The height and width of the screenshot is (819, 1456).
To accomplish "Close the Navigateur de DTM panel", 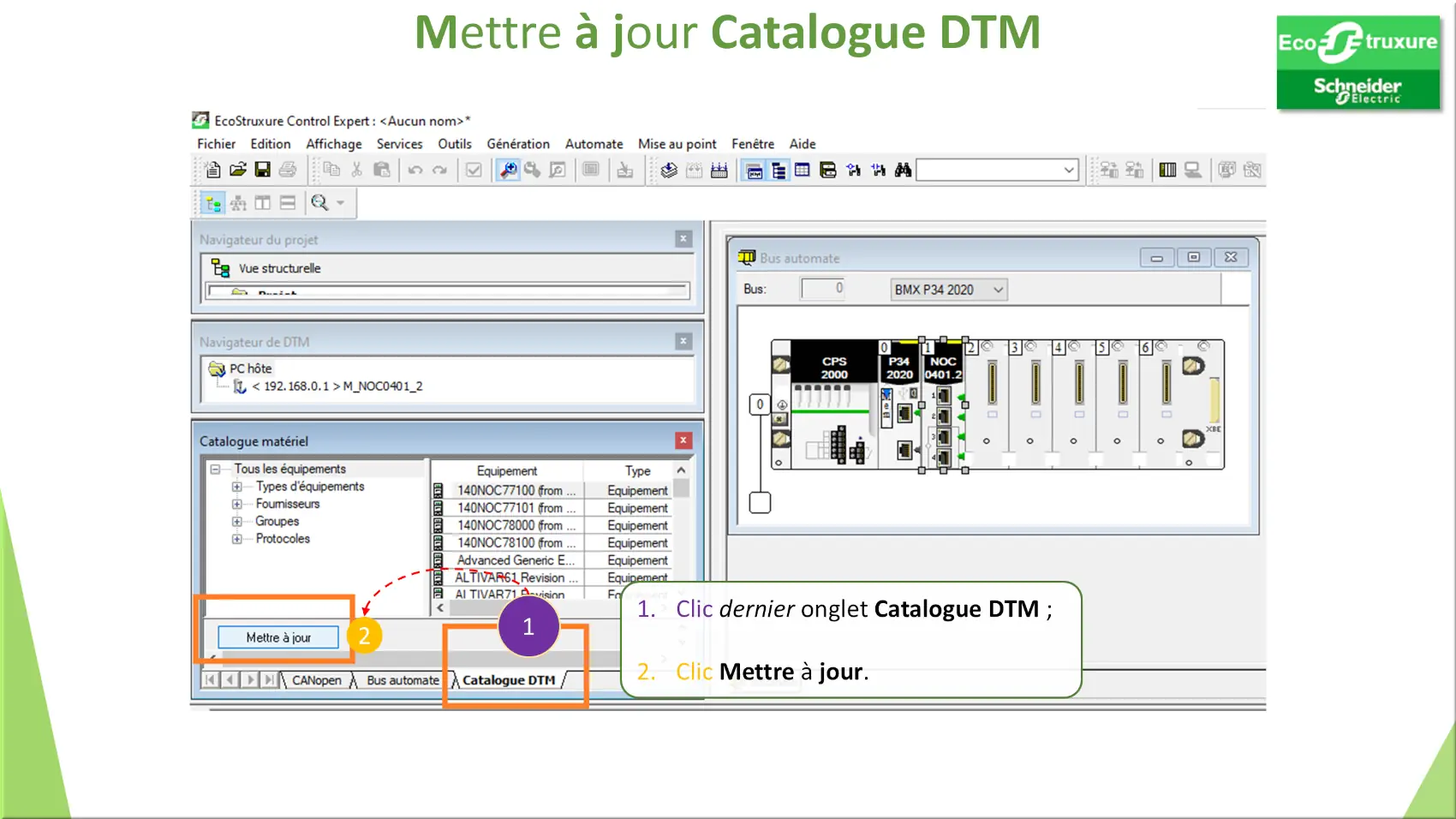I will tap(683, 341).
